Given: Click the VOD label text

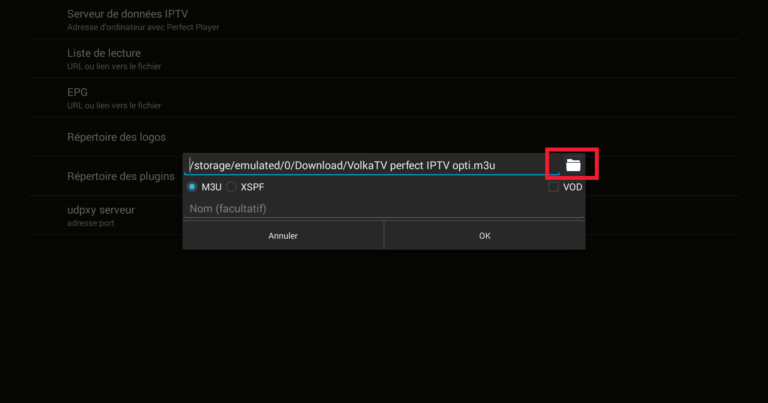Looking at the screenshot, I should pyautogui.click(x=573, y=187).
